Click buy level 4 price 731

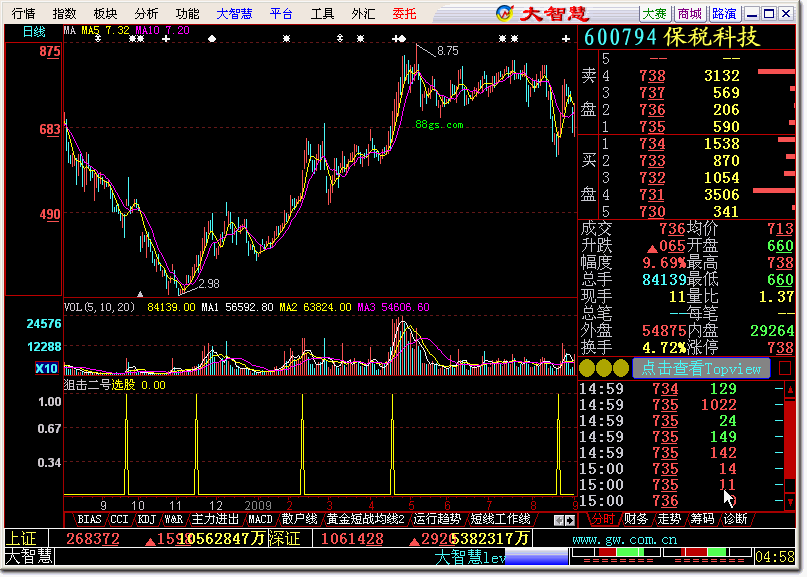click(652, 195)
